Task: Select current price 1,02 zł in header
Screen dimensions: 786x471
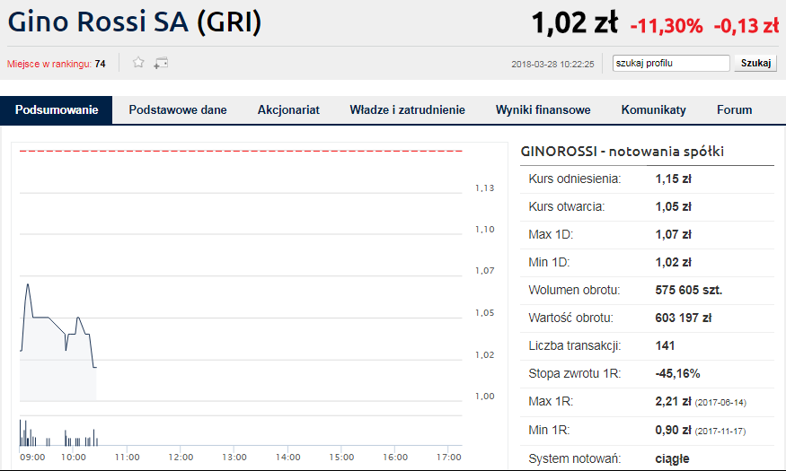Action: pyautogui.click(x=574, y=23)
